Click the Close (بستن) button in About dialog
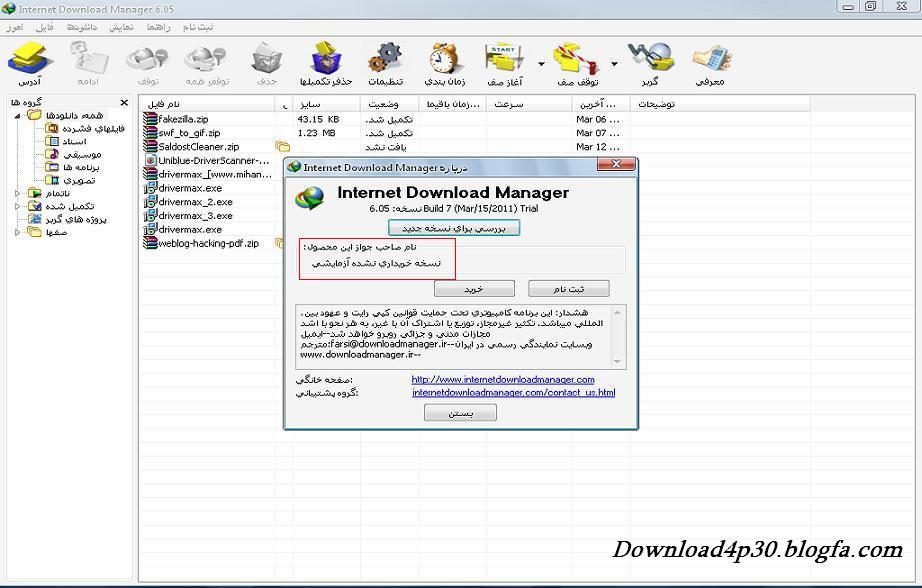This screenshot has height=588, width=922. [460, 413]
